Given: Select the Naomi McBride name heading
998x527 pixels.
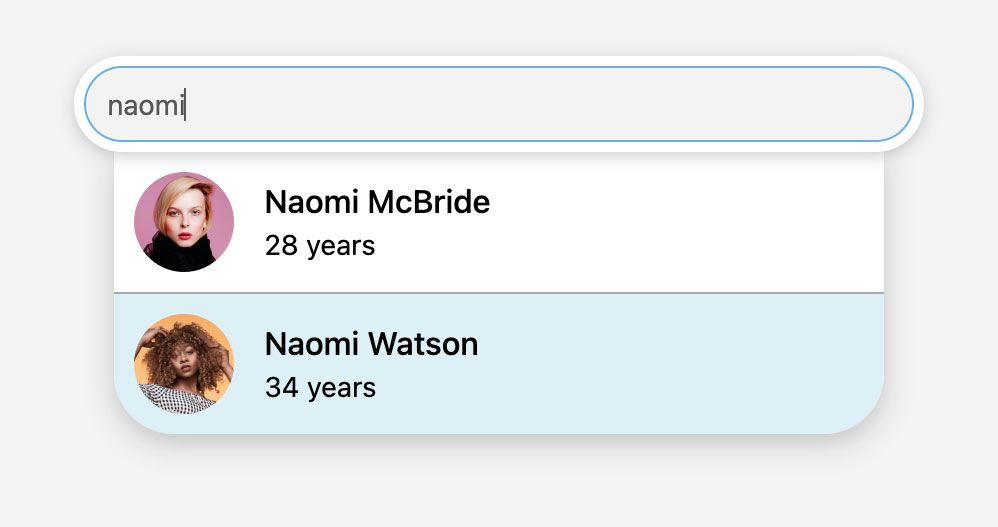Looking at the screenshot, I should tap(377, 202).
